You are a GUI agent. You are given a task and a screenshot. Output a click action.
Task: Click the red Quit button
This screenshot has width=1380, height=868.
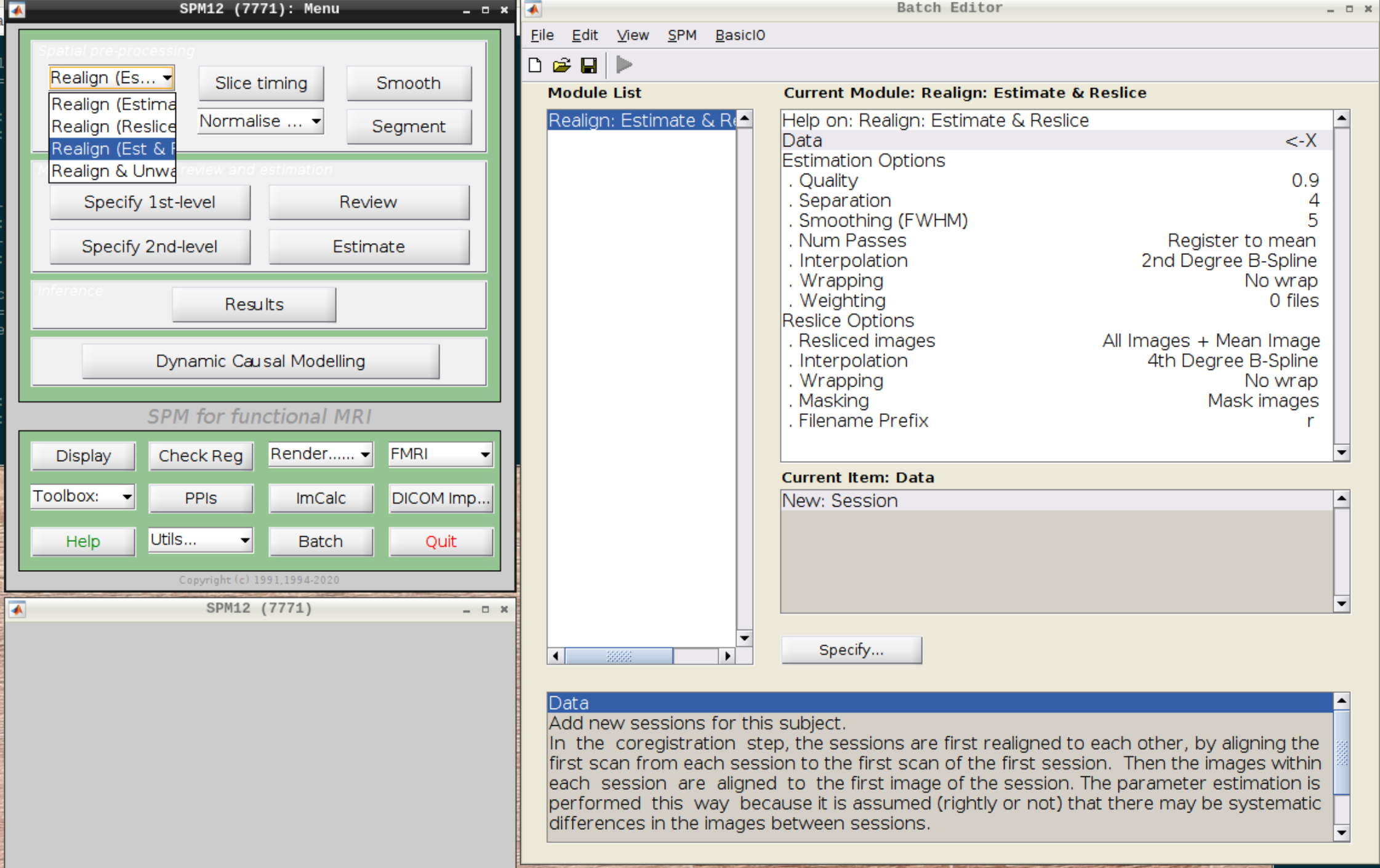441,541
